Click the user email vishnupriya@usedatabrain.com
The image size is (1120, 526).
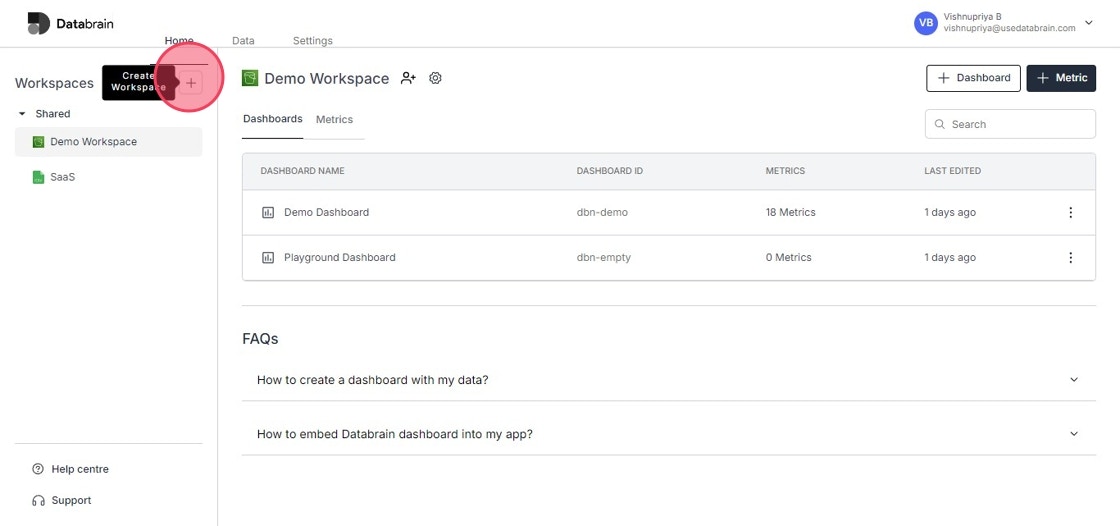[x=1009, y=29]
